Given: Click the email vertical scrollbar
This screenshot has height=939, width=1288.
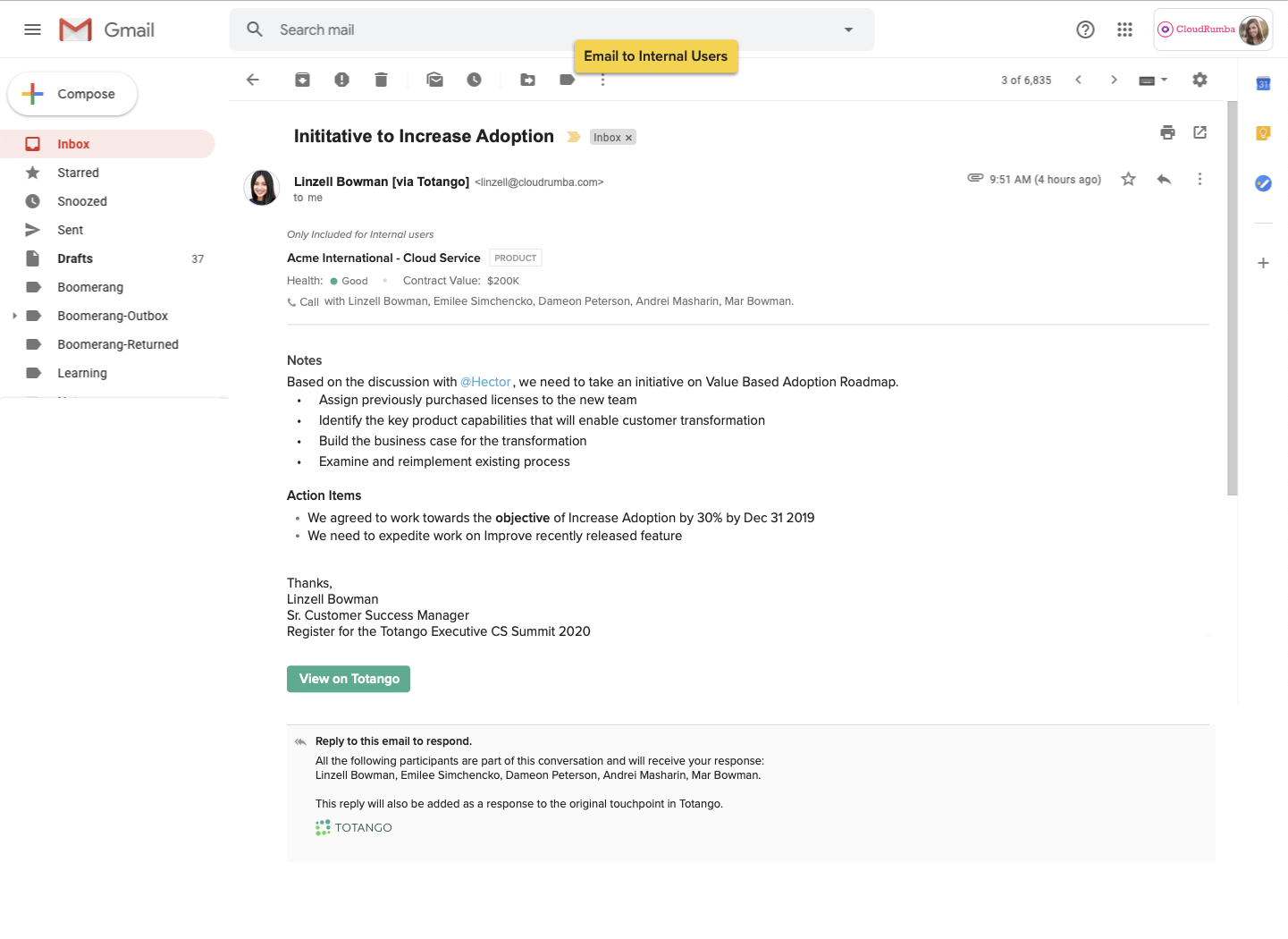Looking at the screenshot, I should pos(1233,299).
